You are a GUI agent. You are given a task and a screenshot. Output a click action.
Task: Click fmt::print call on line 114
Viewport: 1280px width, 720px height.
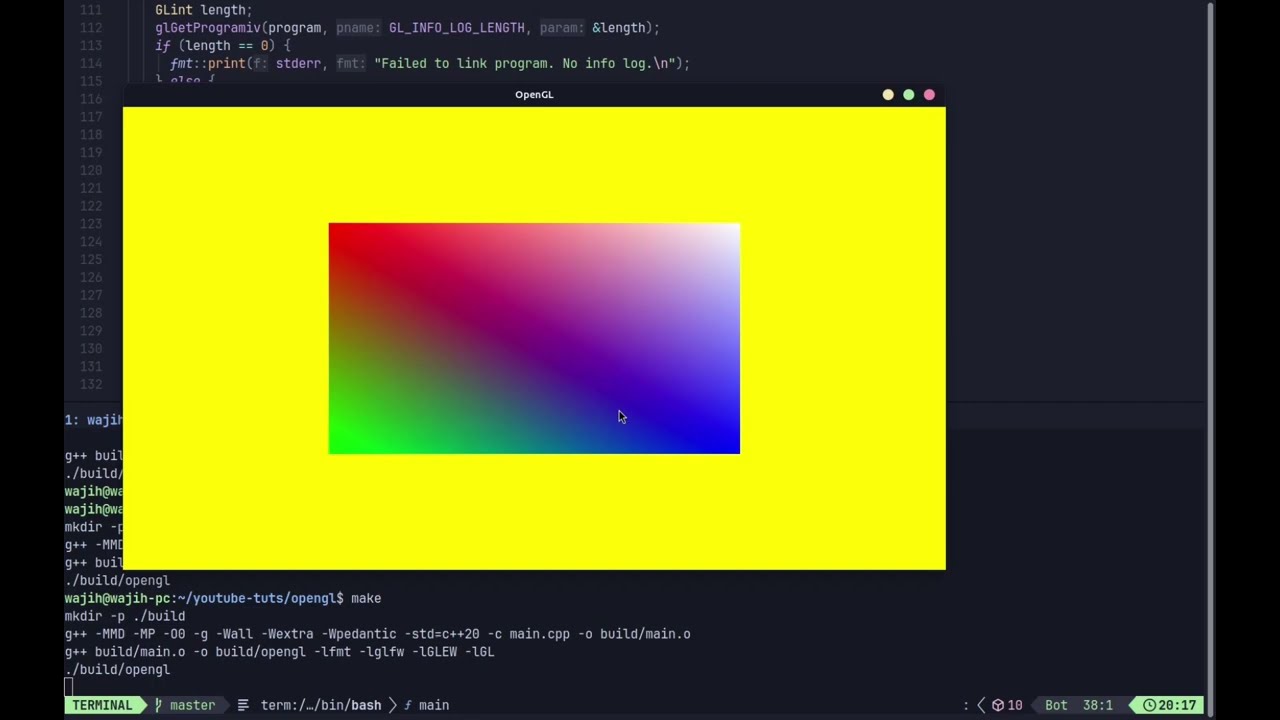pyautogui.click(x=208, y=64)
